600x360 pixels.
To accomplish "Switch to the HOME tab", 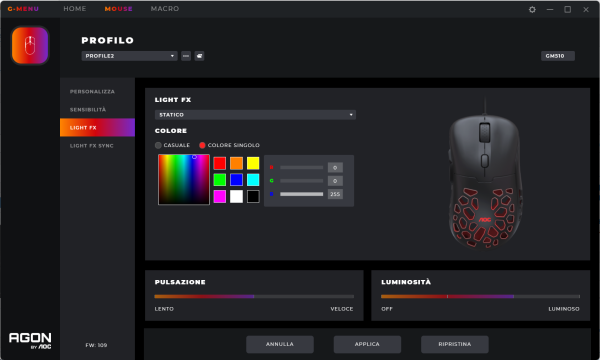I will point(75,9).
